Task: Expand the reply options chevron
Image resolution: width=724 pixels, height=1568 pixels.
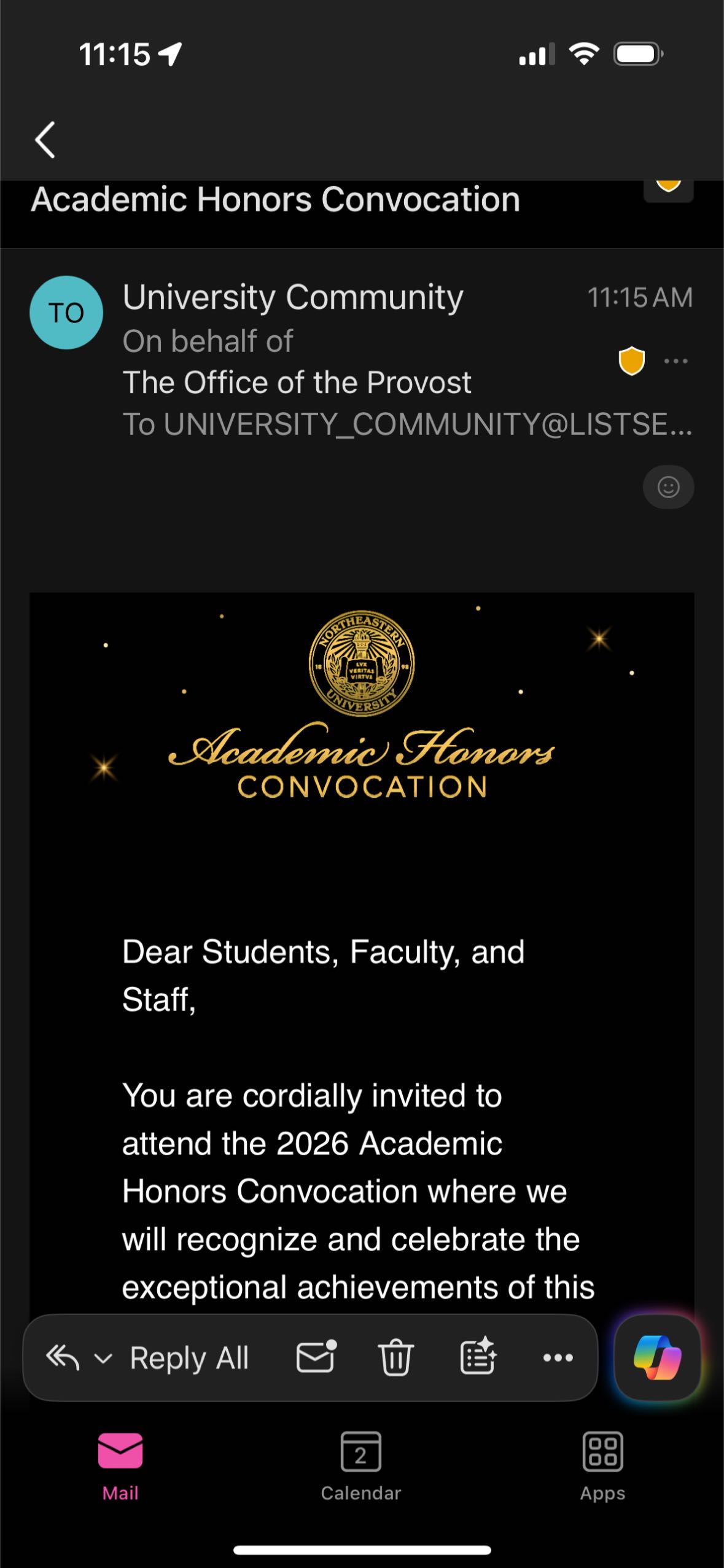Action: [103, 1358]
